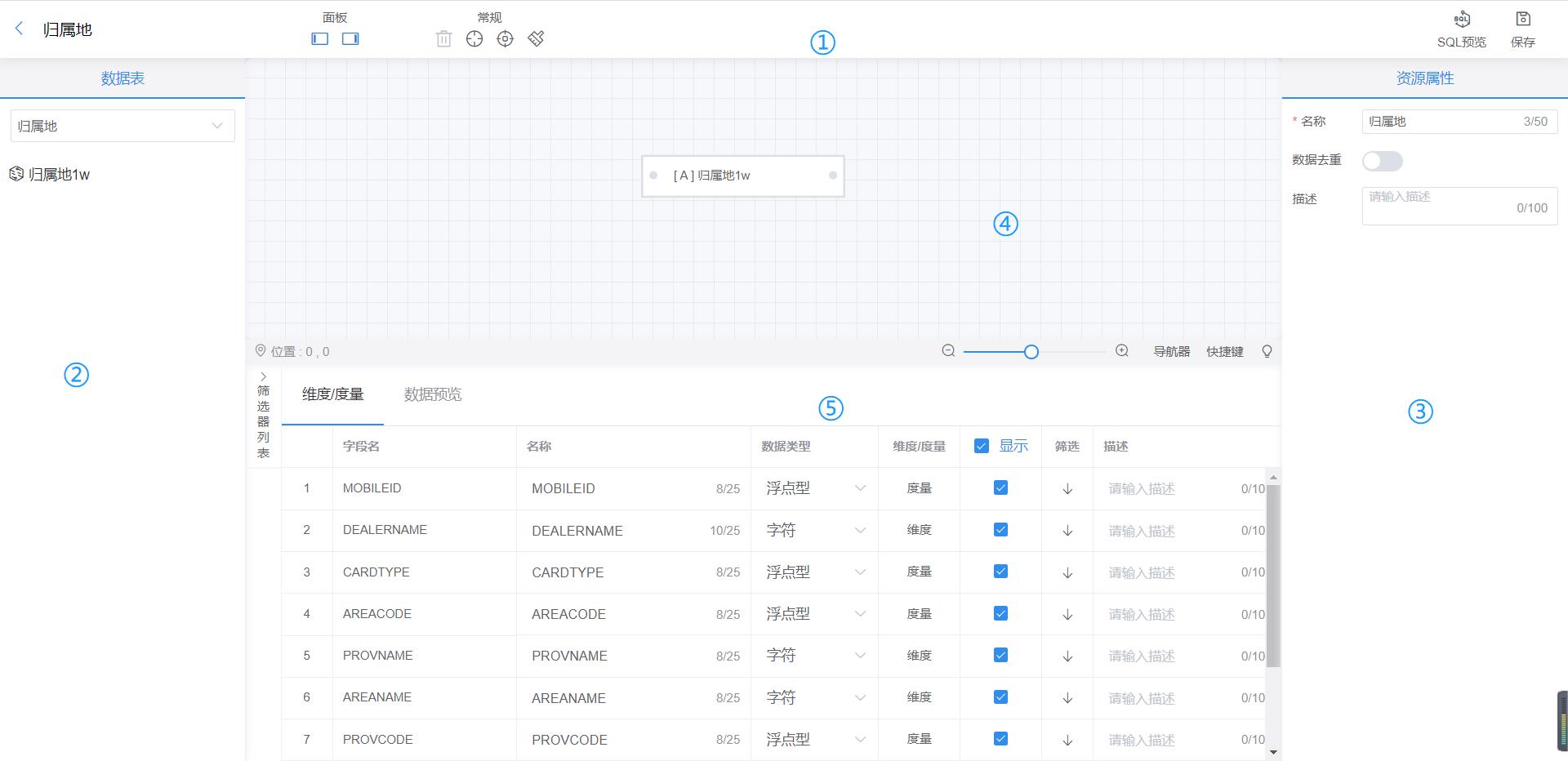Viewport: 1568px width, 761px height.
Task: Click filter arrow for CARDTYPE row
Action: [x=1067, y=572]
